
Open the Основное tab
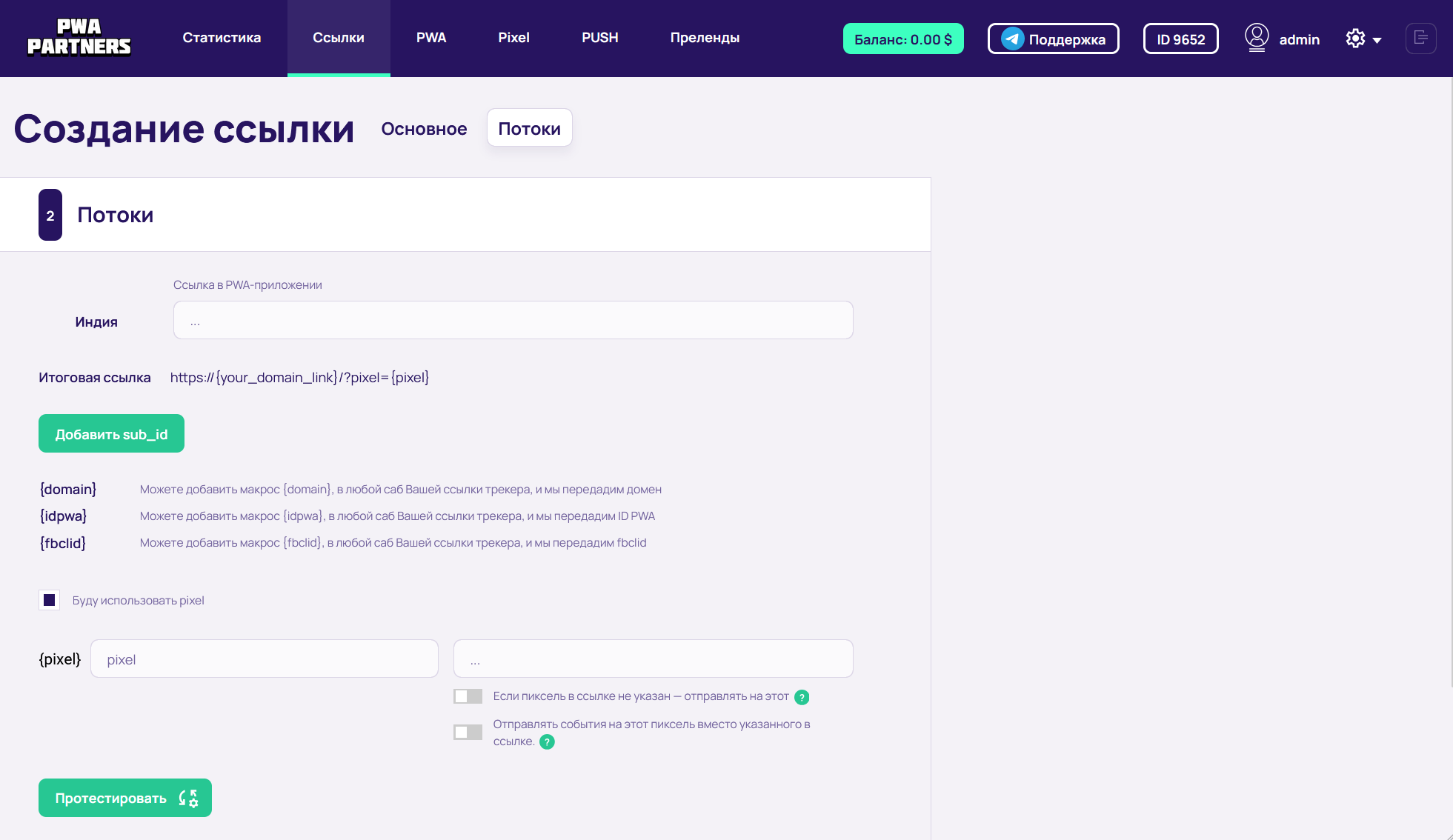424,129
